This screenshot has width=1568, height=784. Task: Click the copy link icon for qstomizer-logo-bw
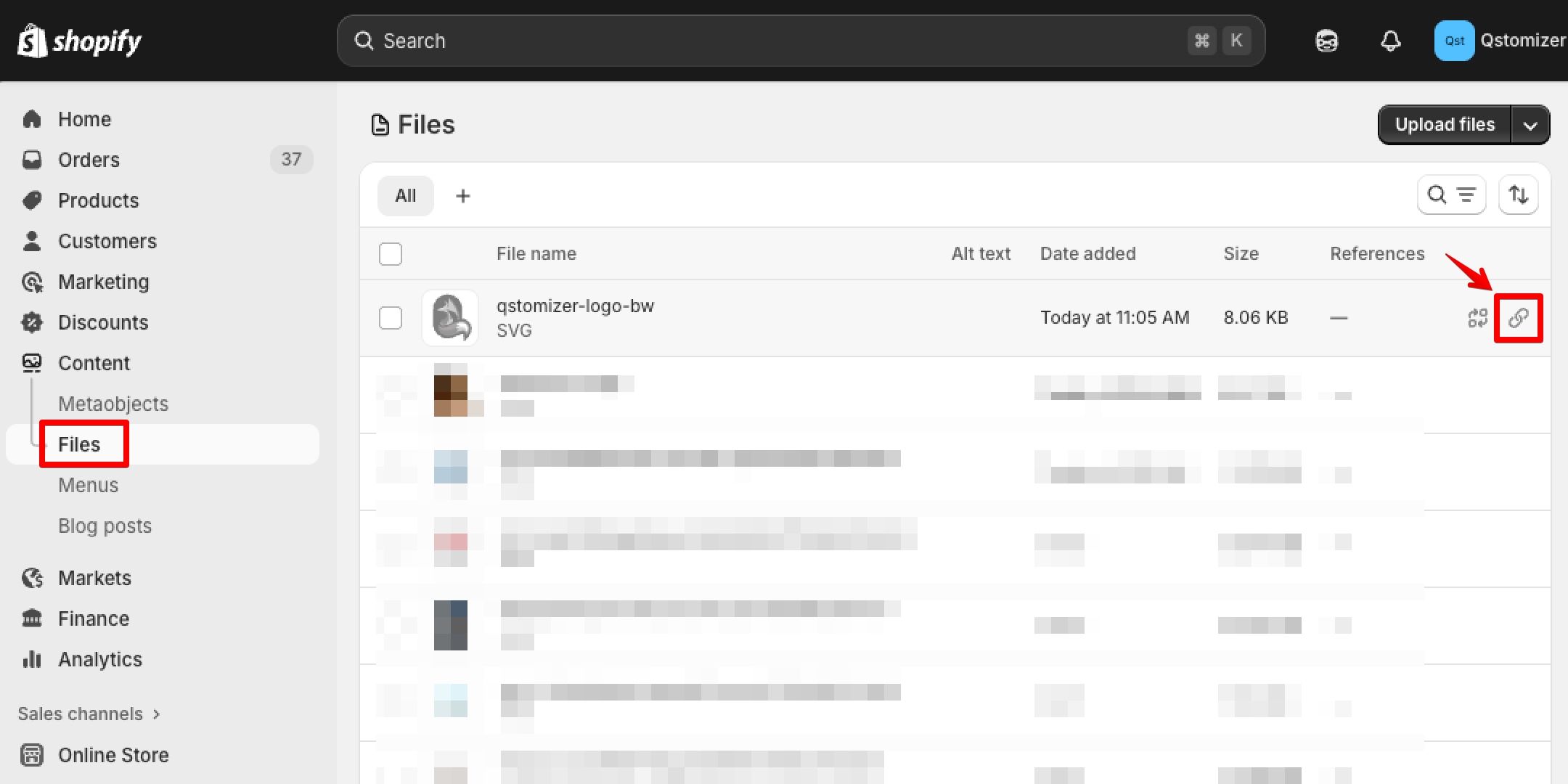1518,318
